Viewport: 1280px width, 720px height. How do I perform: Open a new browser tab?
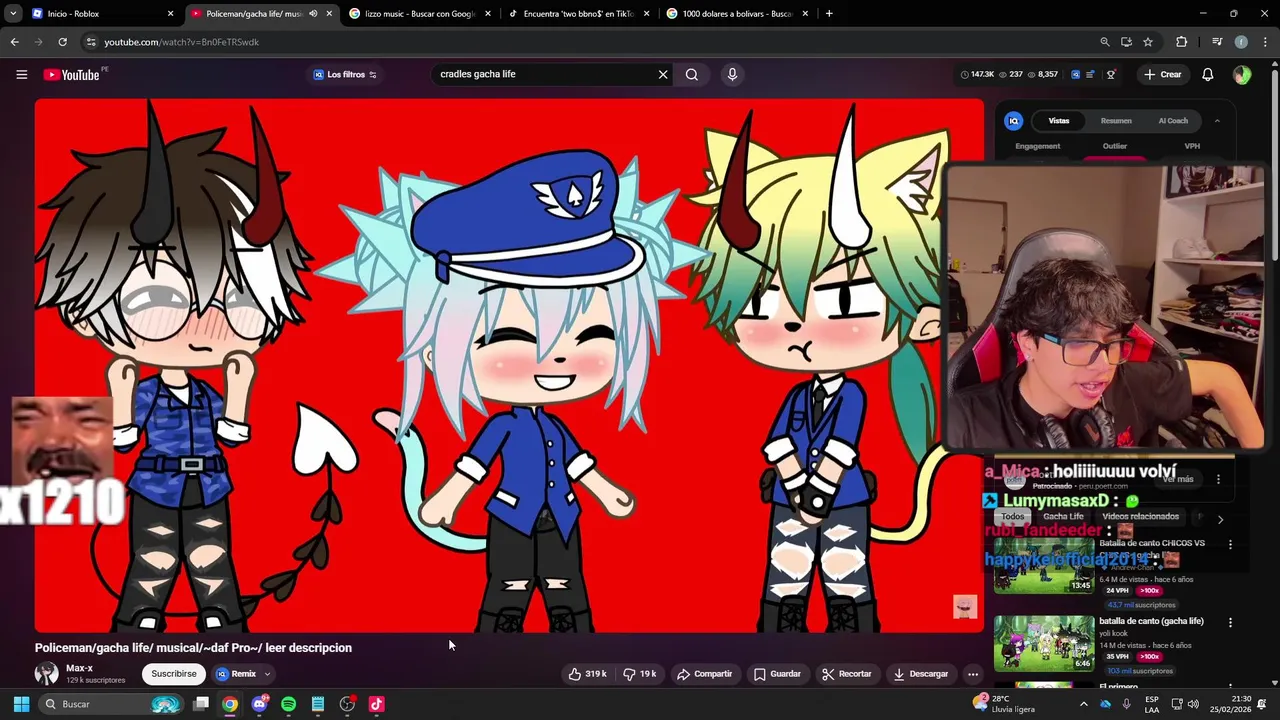tap(829, 14)
